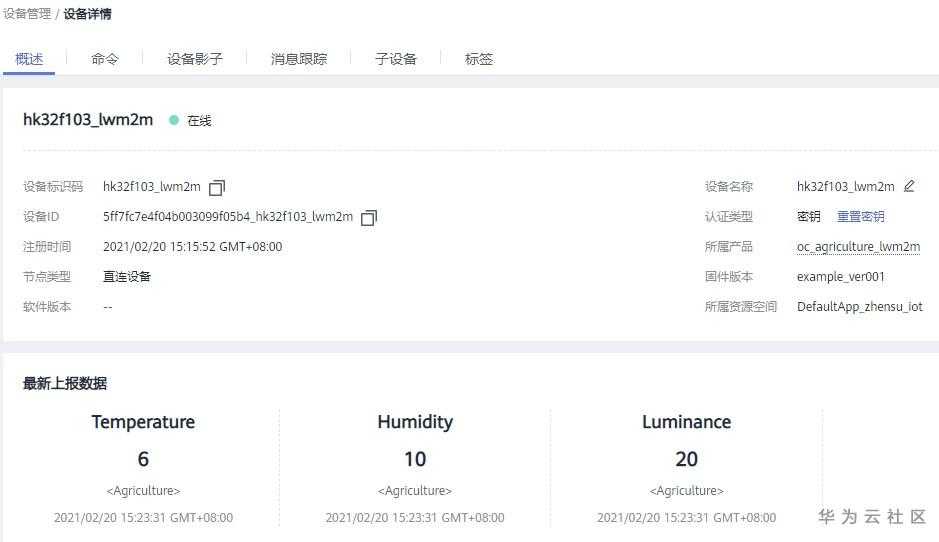
Task: Click the 最新上报数据 section heading
Action: [x=65, y=383]
